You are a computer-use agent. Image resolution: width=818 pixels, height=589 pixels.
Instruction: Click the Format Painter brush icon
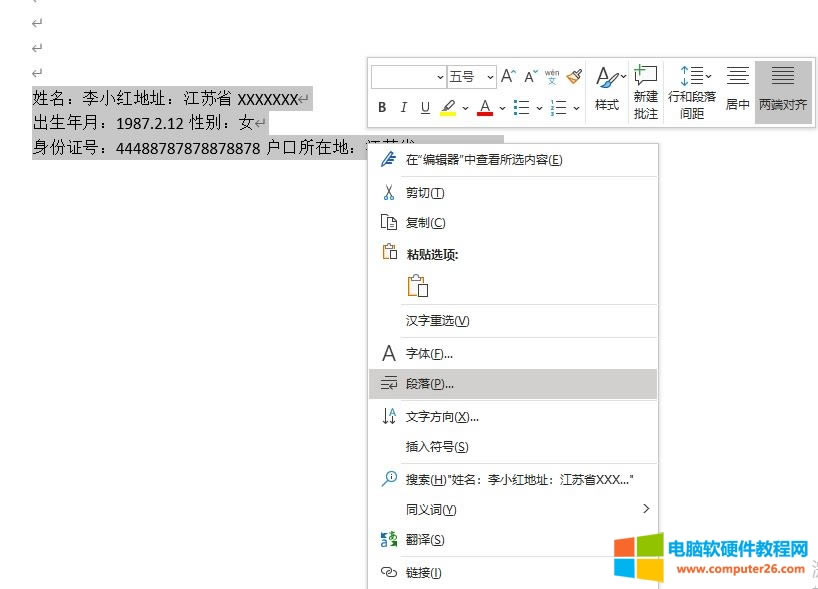[x=574, y=77]
